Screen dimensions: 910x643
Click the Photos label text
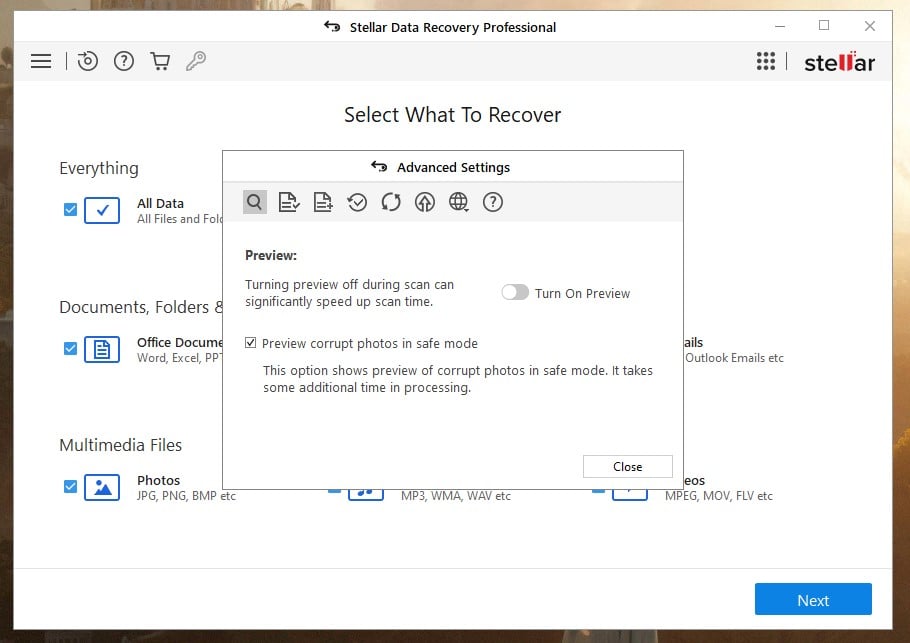point(158,481)
